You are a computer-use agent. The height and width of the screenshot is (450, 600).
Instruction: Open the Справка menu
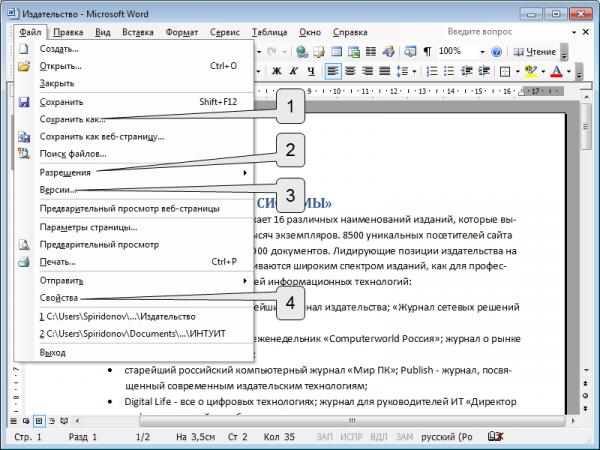click(x=350, y=32)
